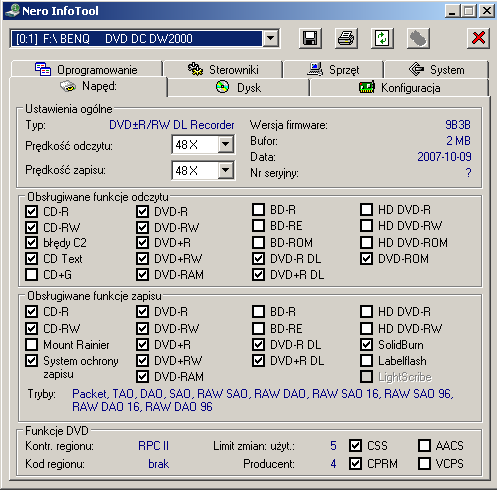
Task: Toggle DVD+R DL checkbox in read functions
Action: click(x=258, y=275)
